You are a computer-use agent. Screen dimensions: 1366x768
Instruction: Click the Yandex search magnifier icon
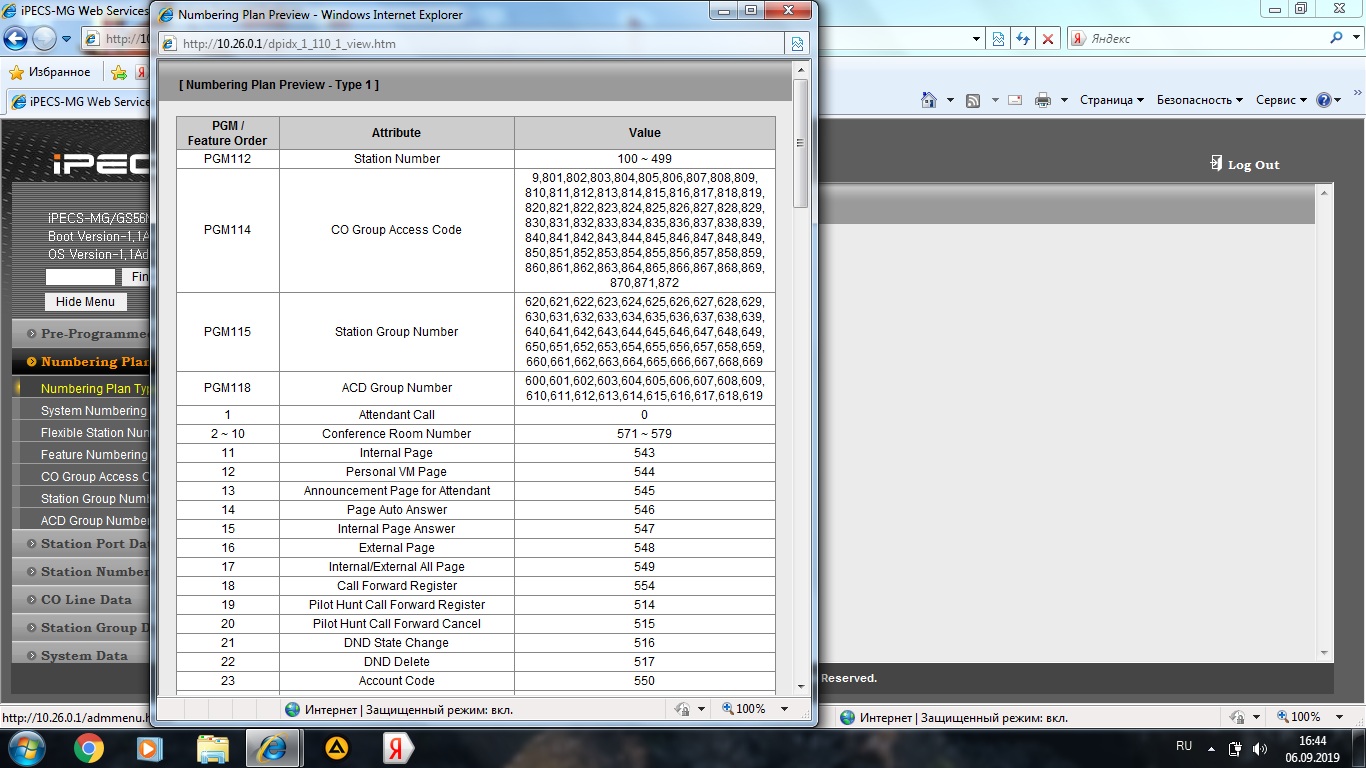[x=1337, y=39]
